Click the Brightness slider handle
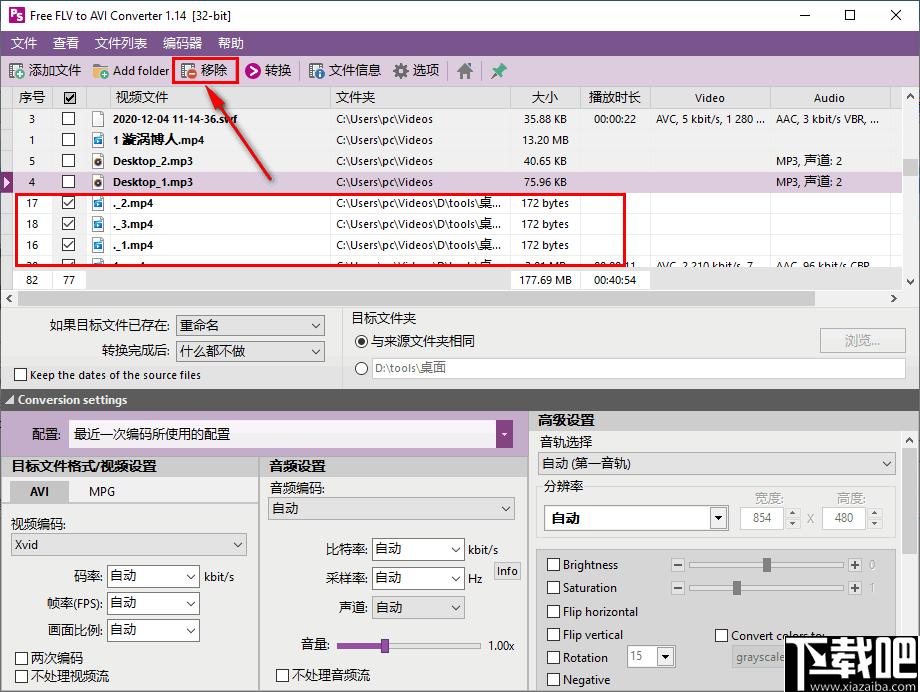 pyautogui.click(x=766, y=565)
